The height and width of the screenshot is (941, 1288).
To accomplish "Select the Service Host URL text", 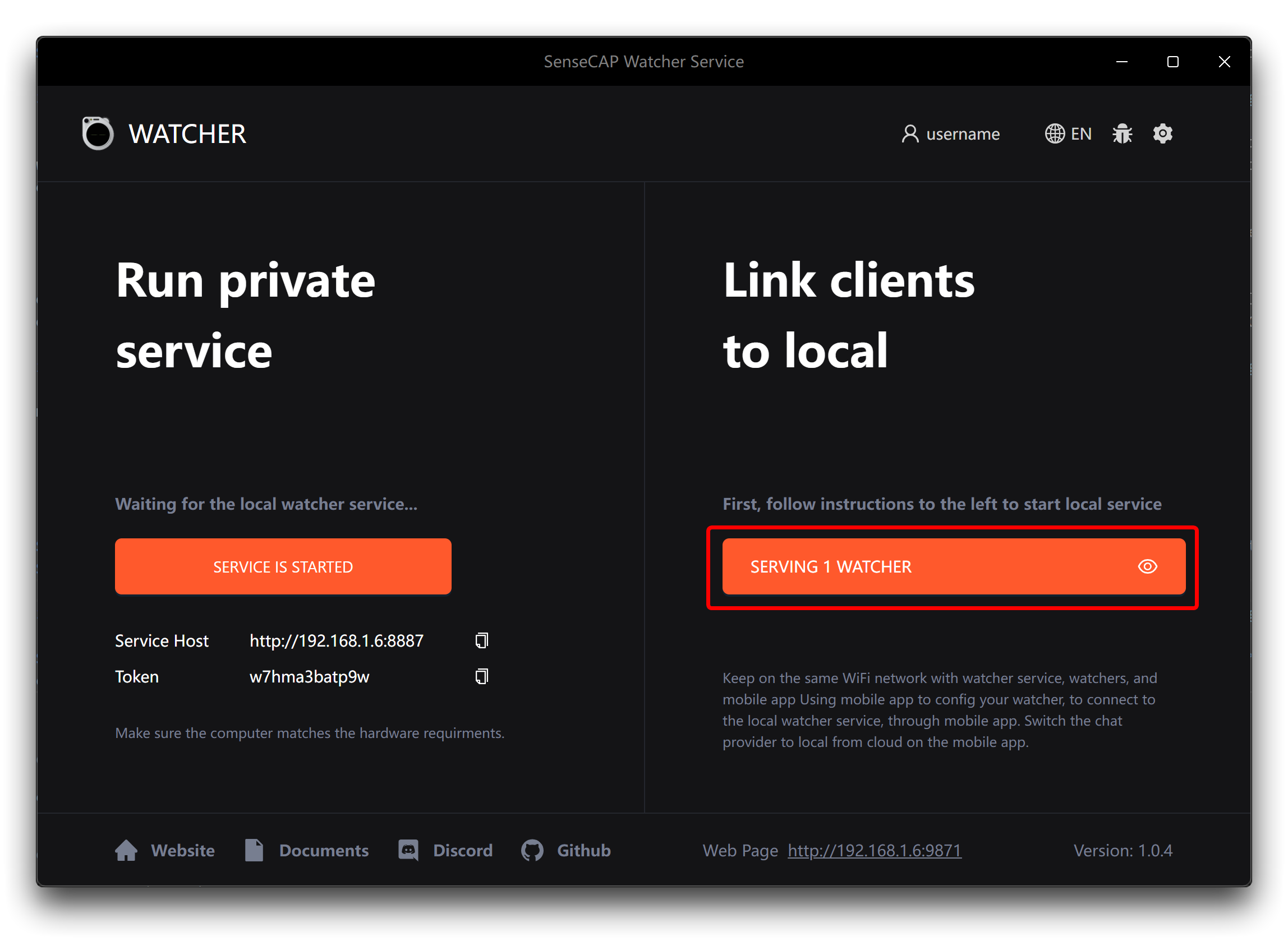I will pyautogui.click(x=337, y=641).
